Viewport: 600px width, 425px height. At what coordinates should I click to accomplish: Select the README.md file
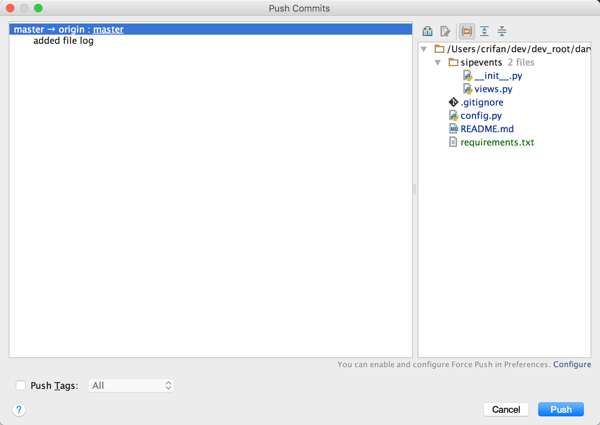(x=487, y=129)
